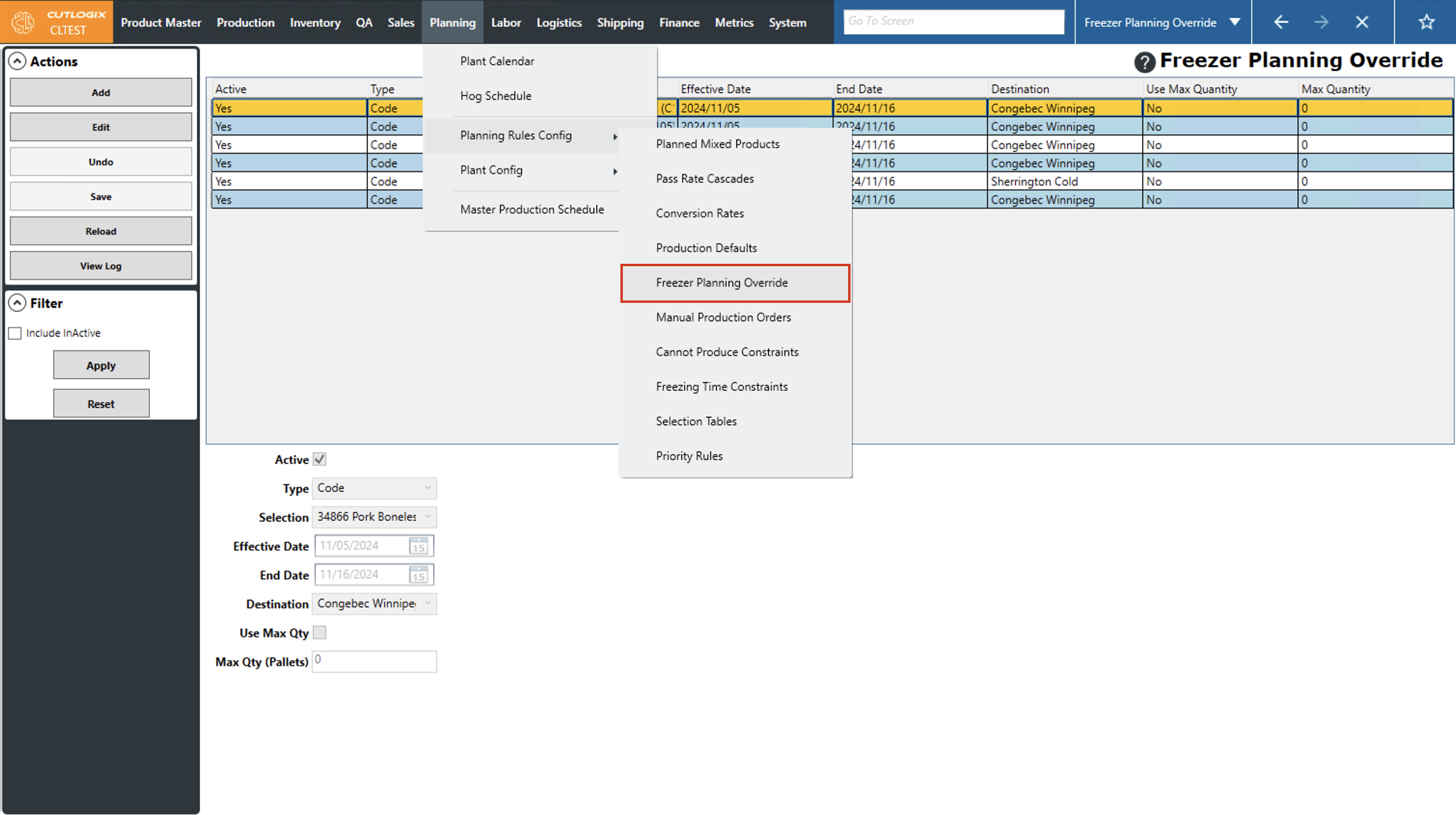The image size is (1456, 815).
Task: Open the Destination dropdown
Action: coord(373,604)
